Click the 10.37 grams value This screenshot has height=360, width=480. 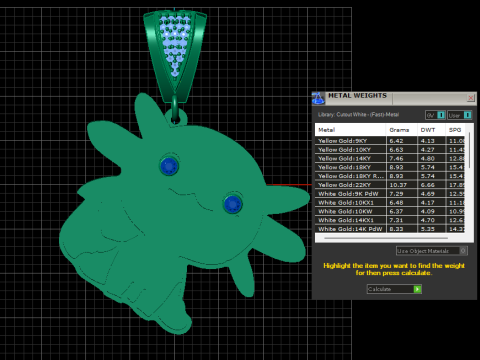click(x=398, y=185)
